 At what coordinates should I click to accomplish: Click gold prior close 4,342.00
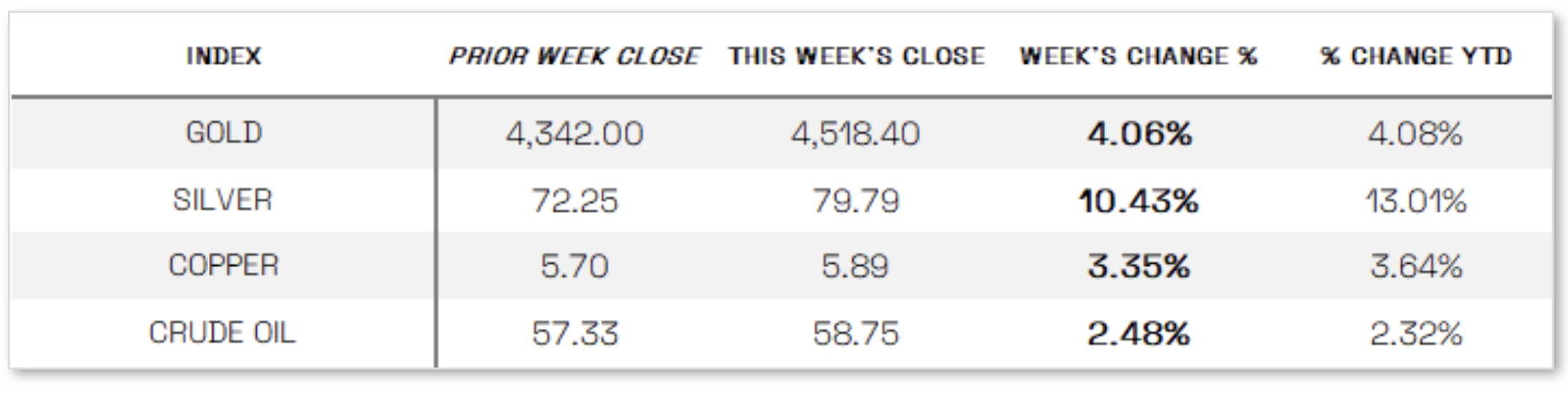coord(574,134)
